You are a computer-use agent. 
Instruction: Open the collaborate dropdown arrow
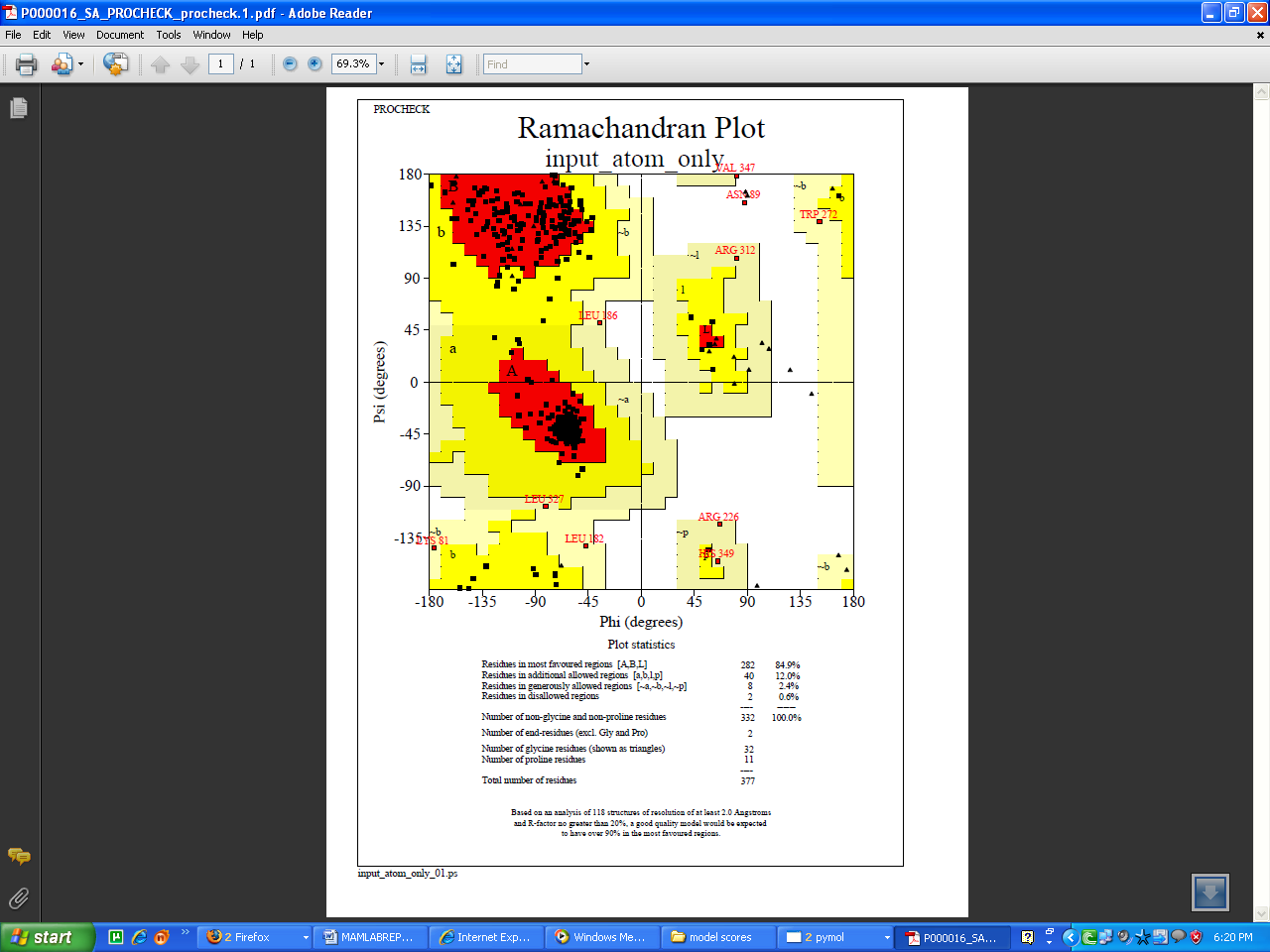click(x=80, y=64)
